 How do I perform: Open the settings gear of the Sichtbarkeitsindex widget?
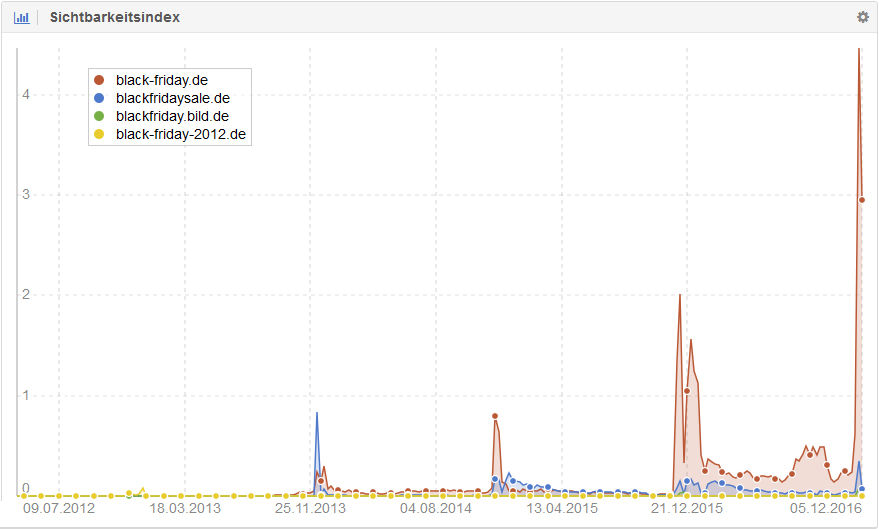(x=863, y=17)
